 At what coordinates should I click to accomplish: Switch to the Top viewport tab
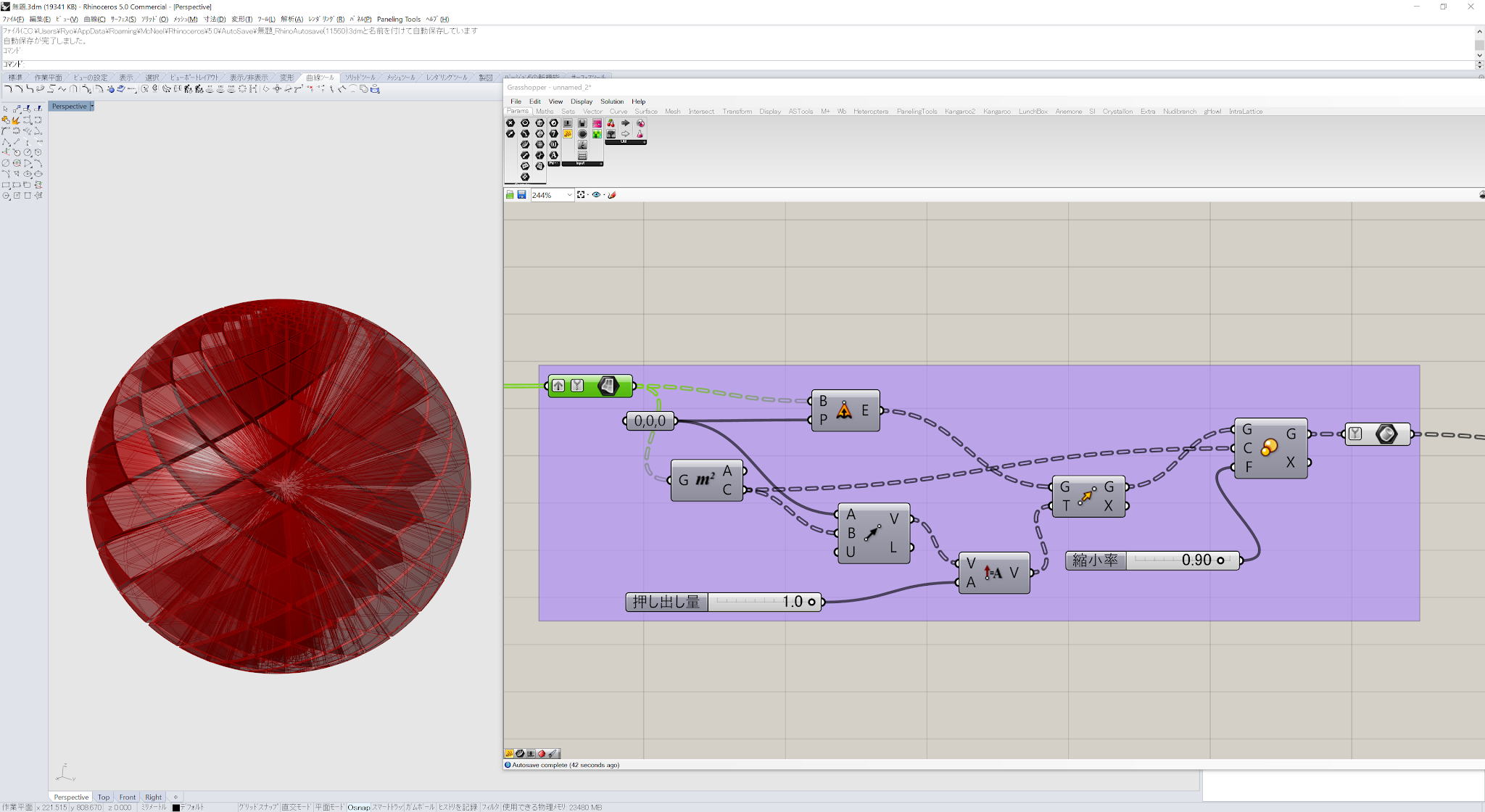(103, 797)
